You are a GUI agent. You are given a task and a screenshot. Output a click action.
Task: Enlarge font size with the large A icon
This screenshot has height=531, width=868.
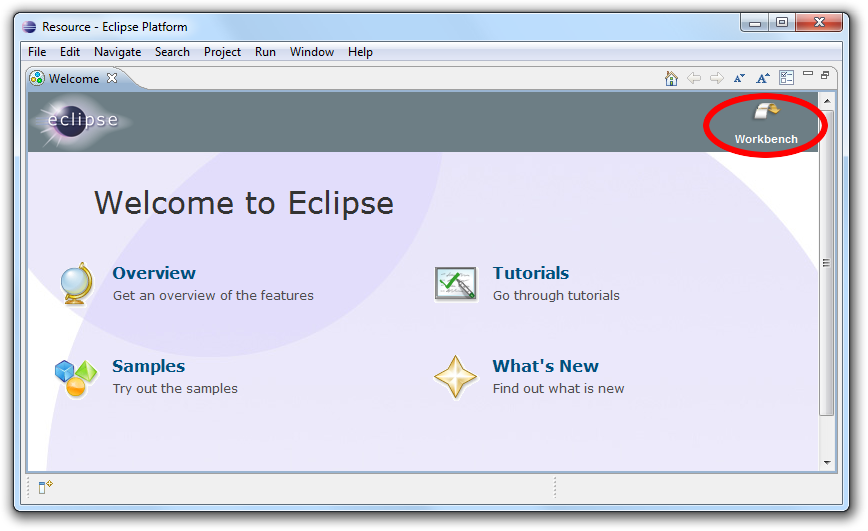tap(763, 78)
